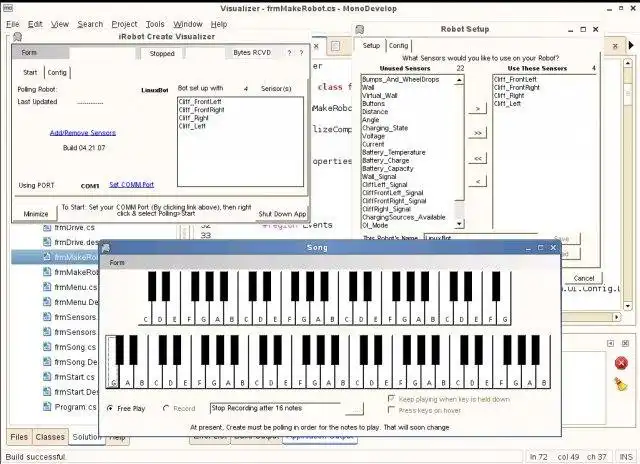Move selected sensor right with > button
Viewport: 640px width, 464px height.
[478, 109]
